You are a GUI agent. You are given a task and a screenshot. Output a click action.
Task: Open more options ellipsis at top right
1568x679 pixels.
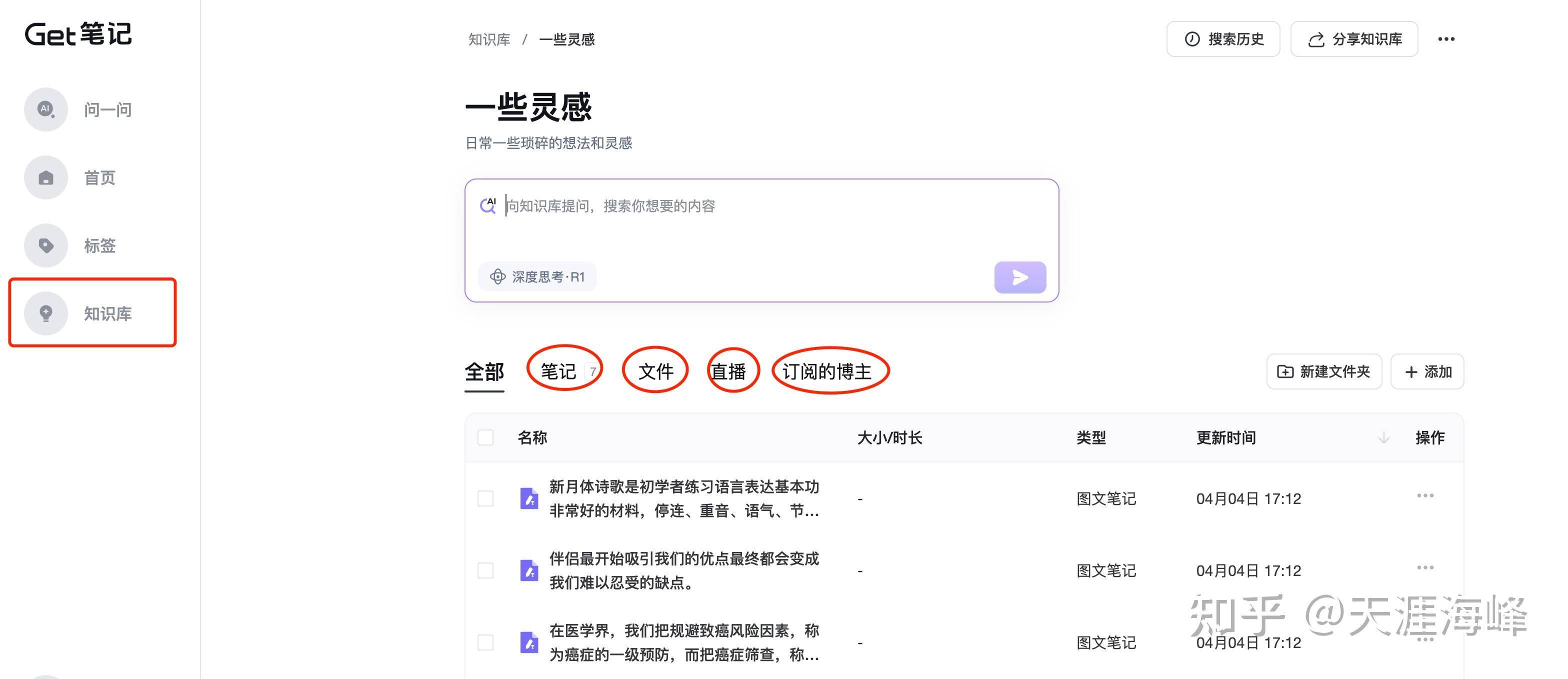[1446, 39]
